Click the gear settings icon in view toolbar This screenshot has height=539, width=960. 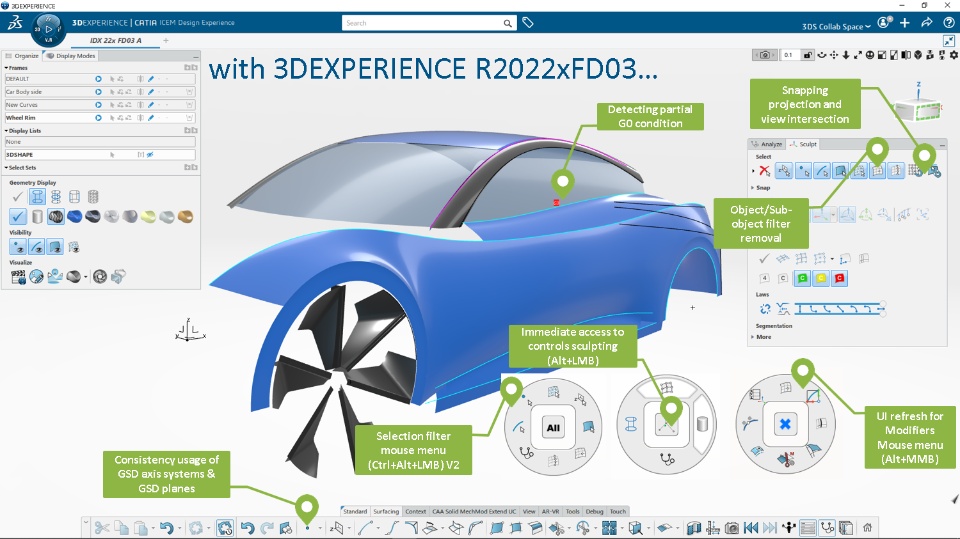[953, 55]
